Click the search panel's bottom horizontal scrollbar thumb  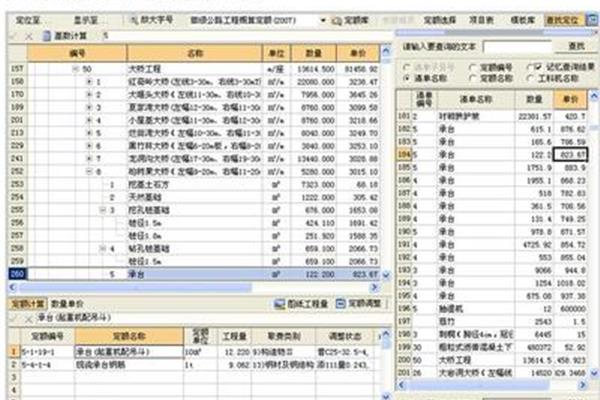coord(478,385)
